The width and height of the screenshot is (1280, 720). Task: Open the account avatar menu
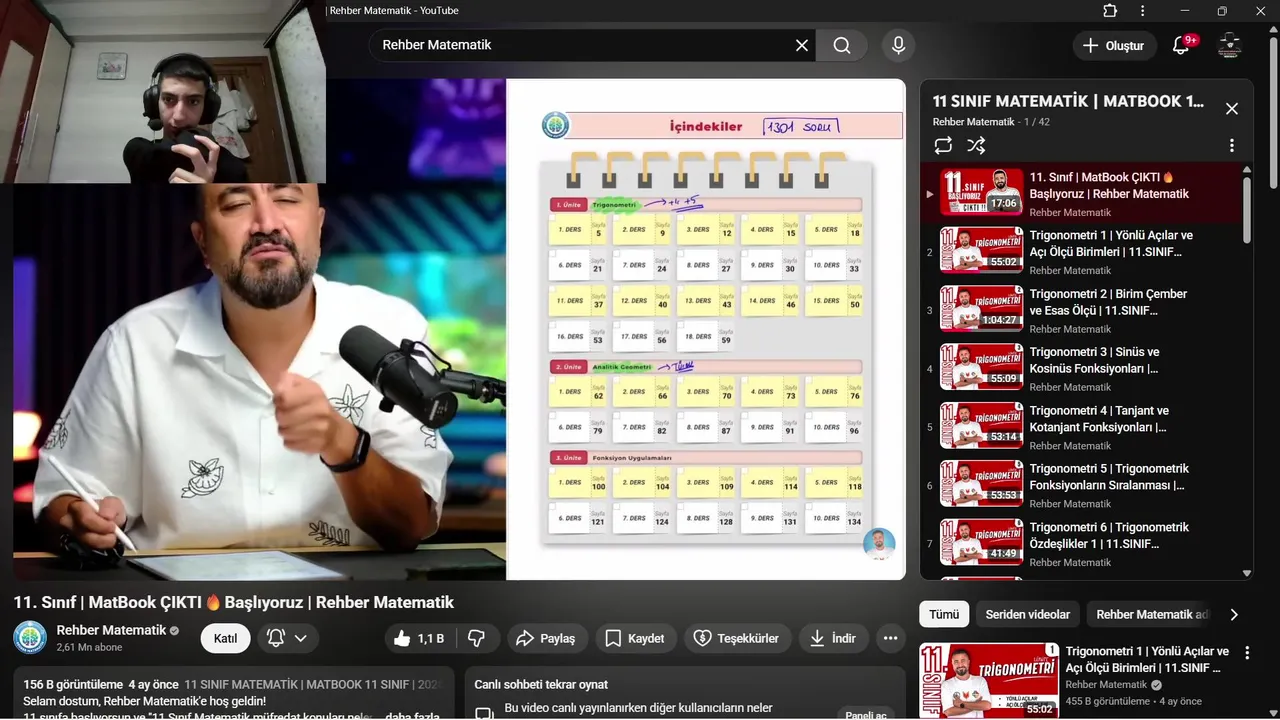(1230, 45)
